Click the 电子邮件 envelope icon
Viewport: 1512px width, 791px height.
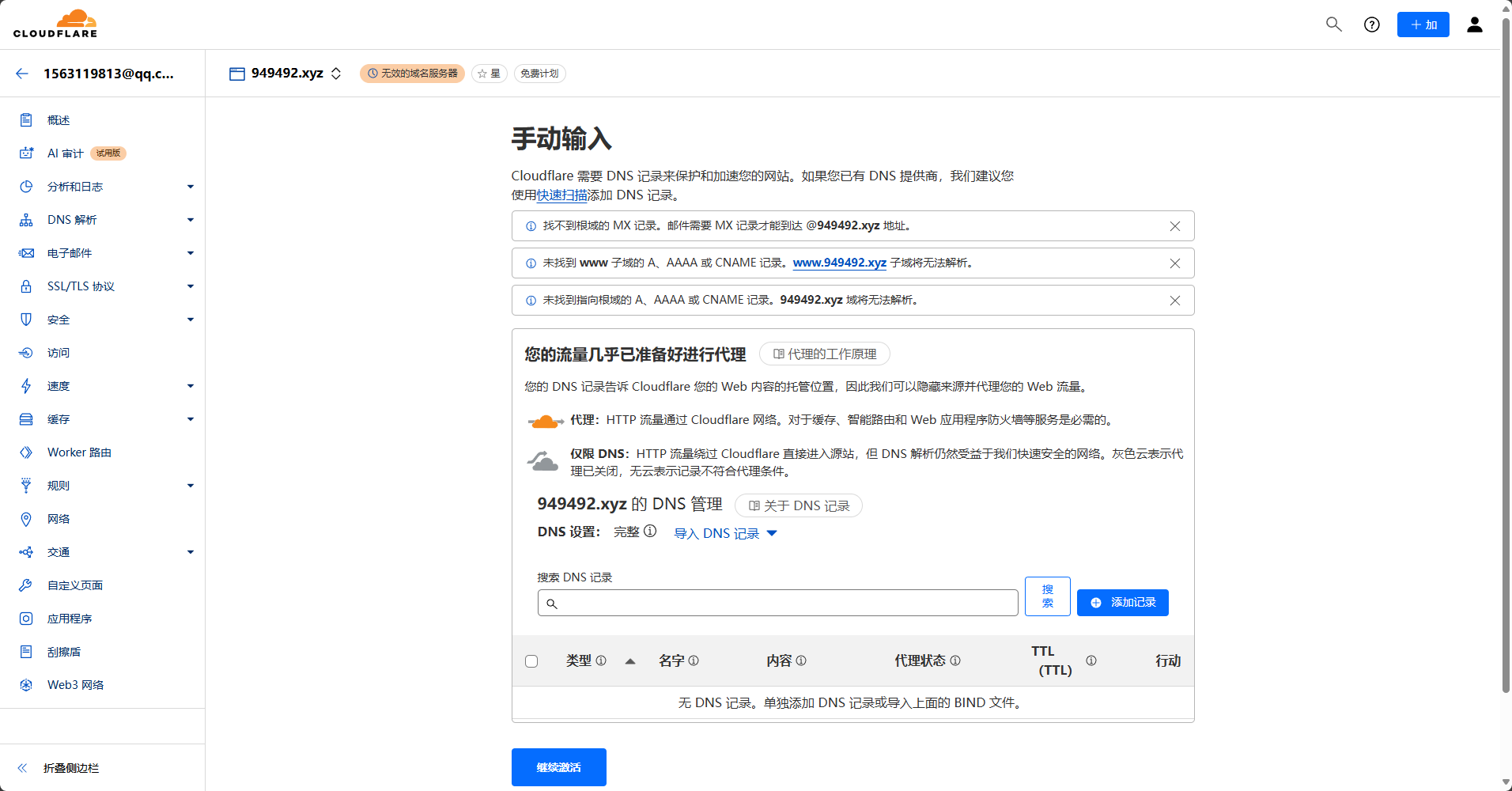coord(26,253)
